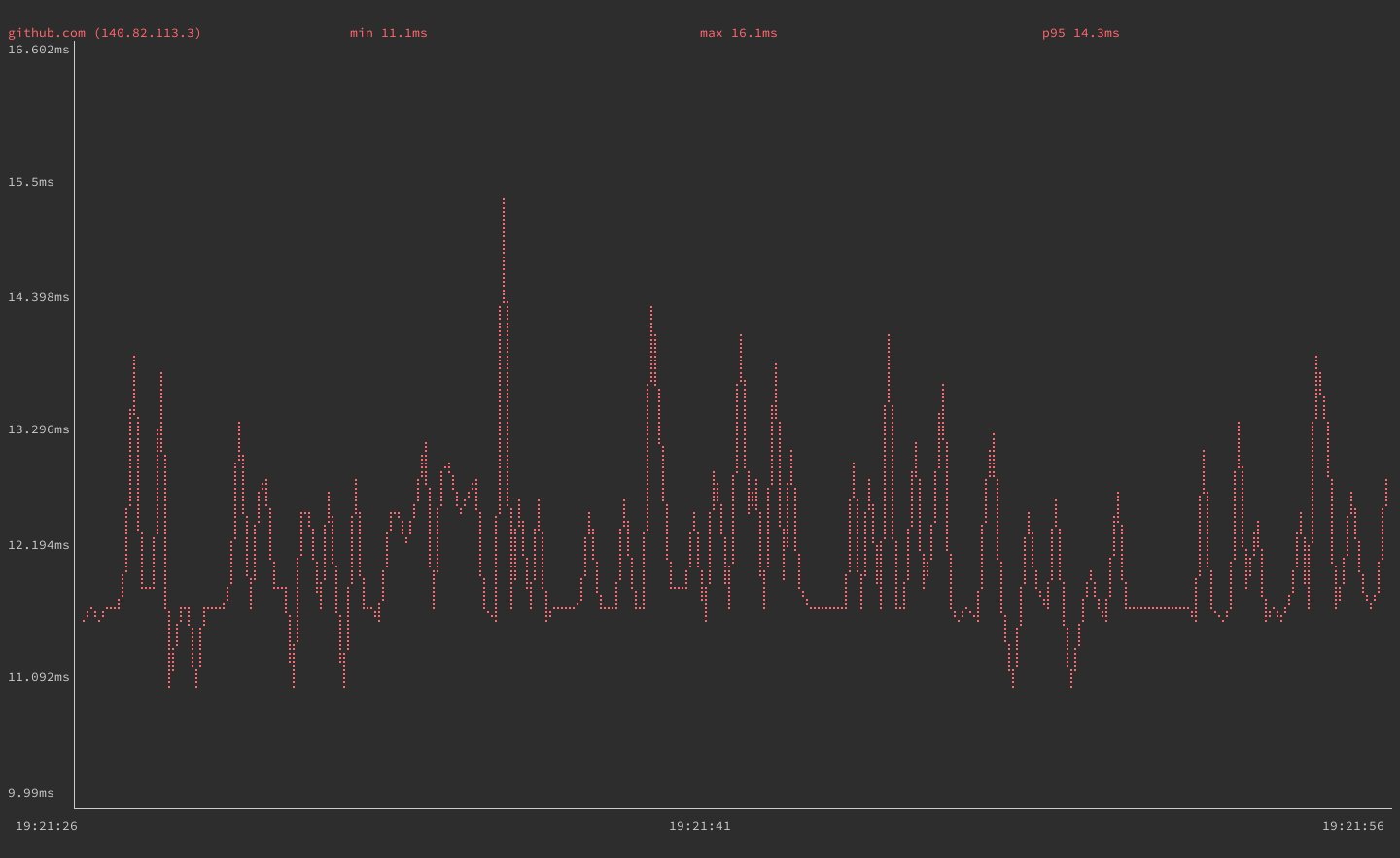Select the 12.194ms axis label

(x=38, y=546)
